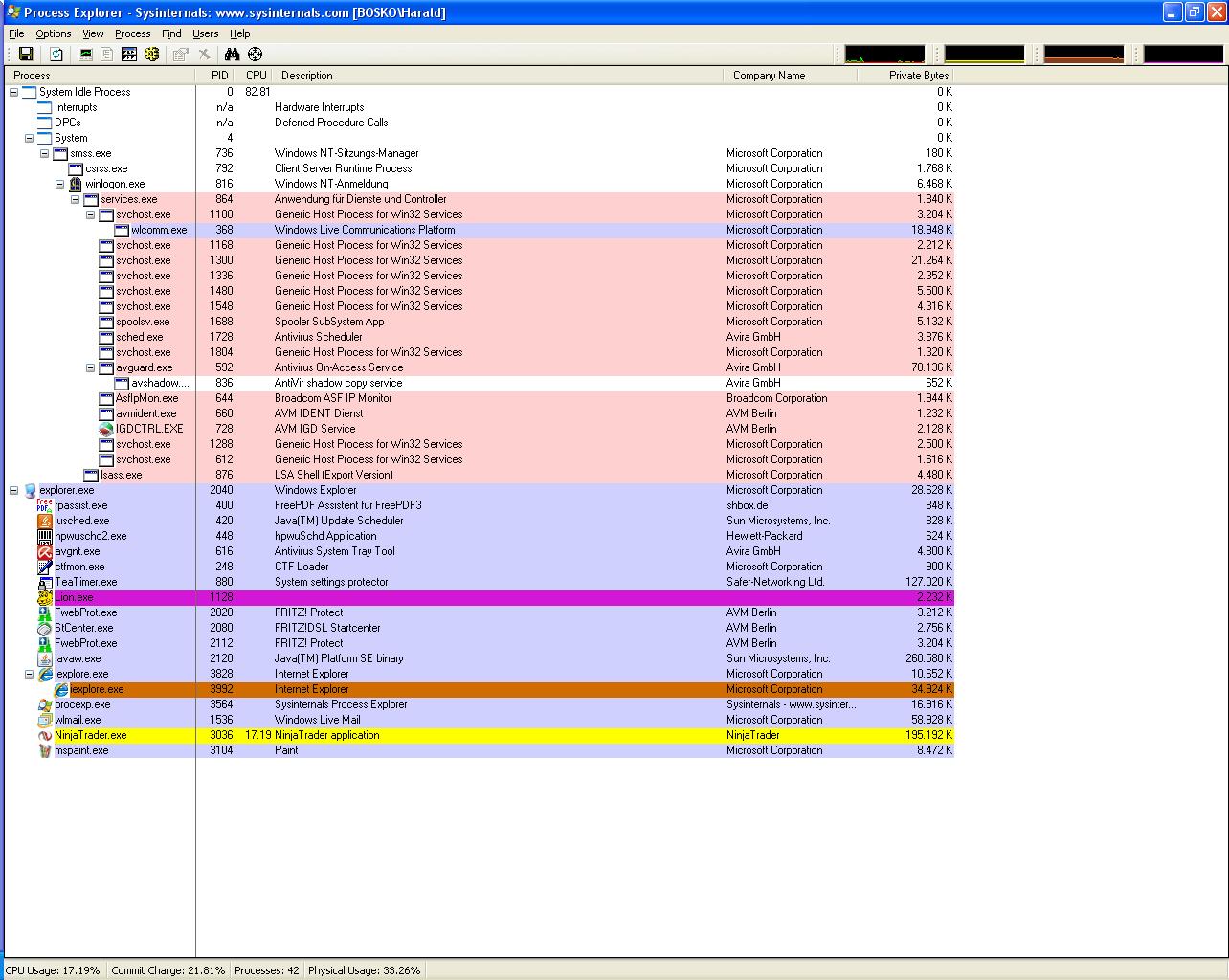Image resolution: width=1229 pixels, height=980 pixels.
Task: Click the icon beside StCenter.exe
Action: pyautogui.click(x=44, y=628)
